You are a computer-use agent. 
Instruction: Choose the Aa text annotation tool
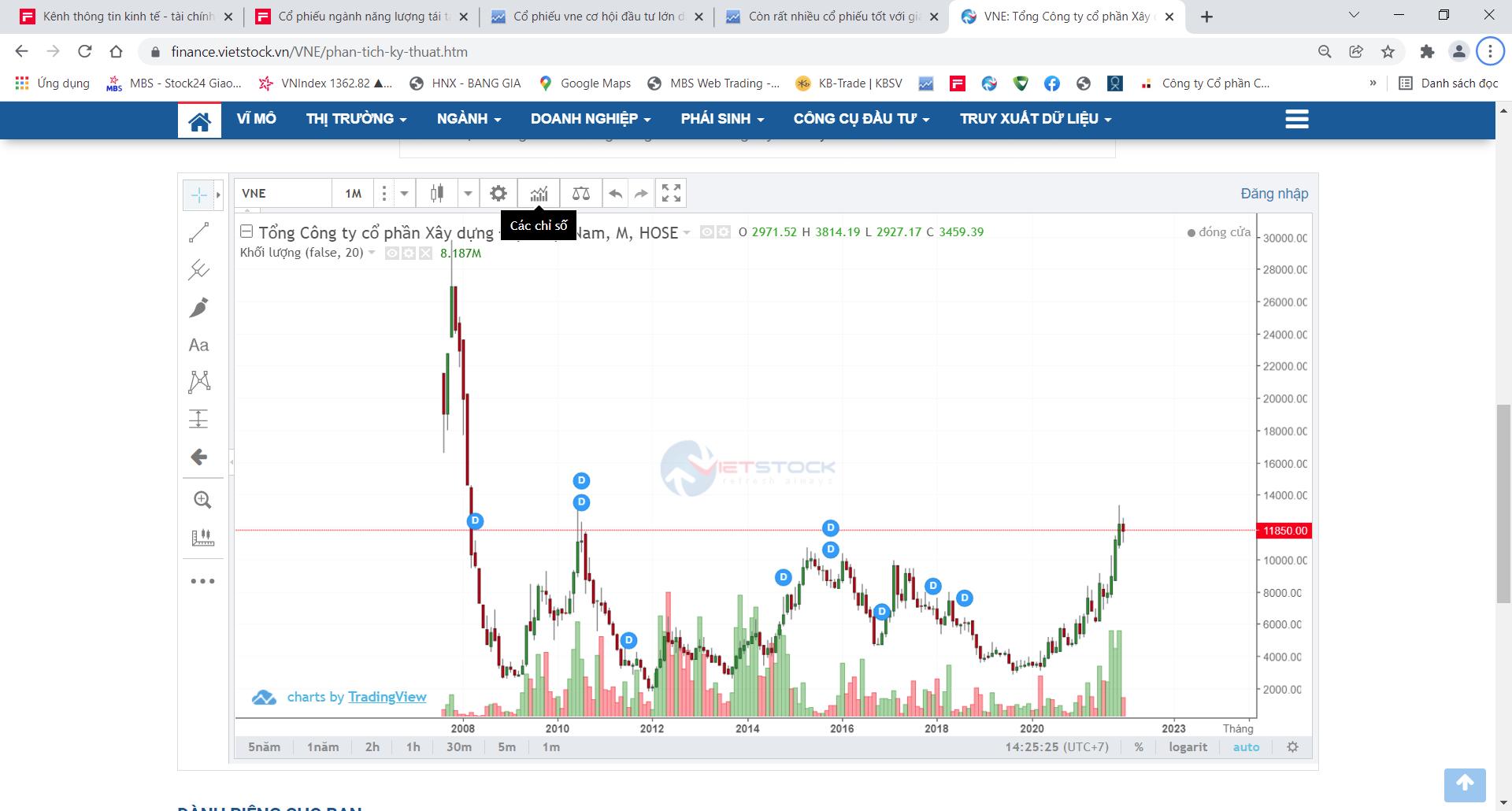199,345
